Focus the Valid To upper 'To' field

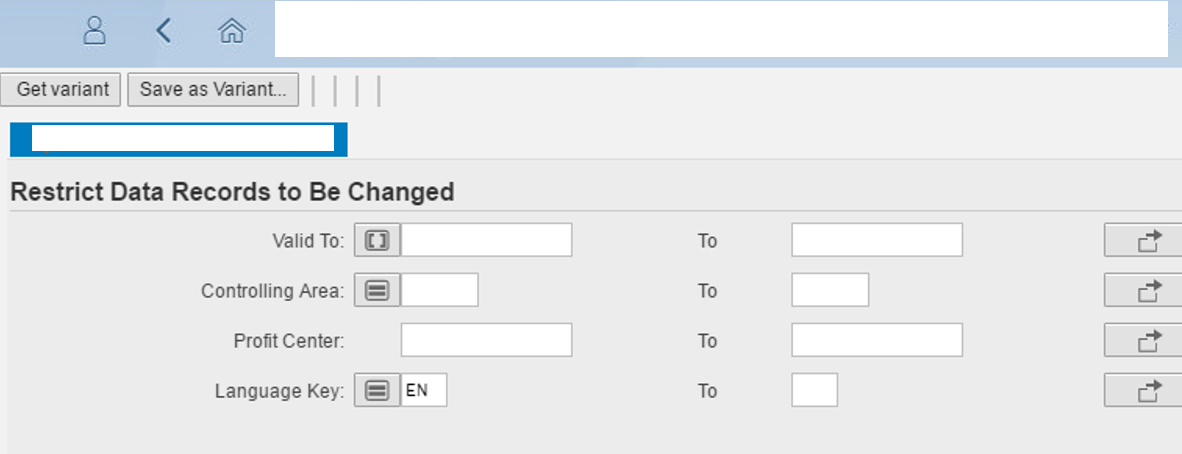click(877, 240)
